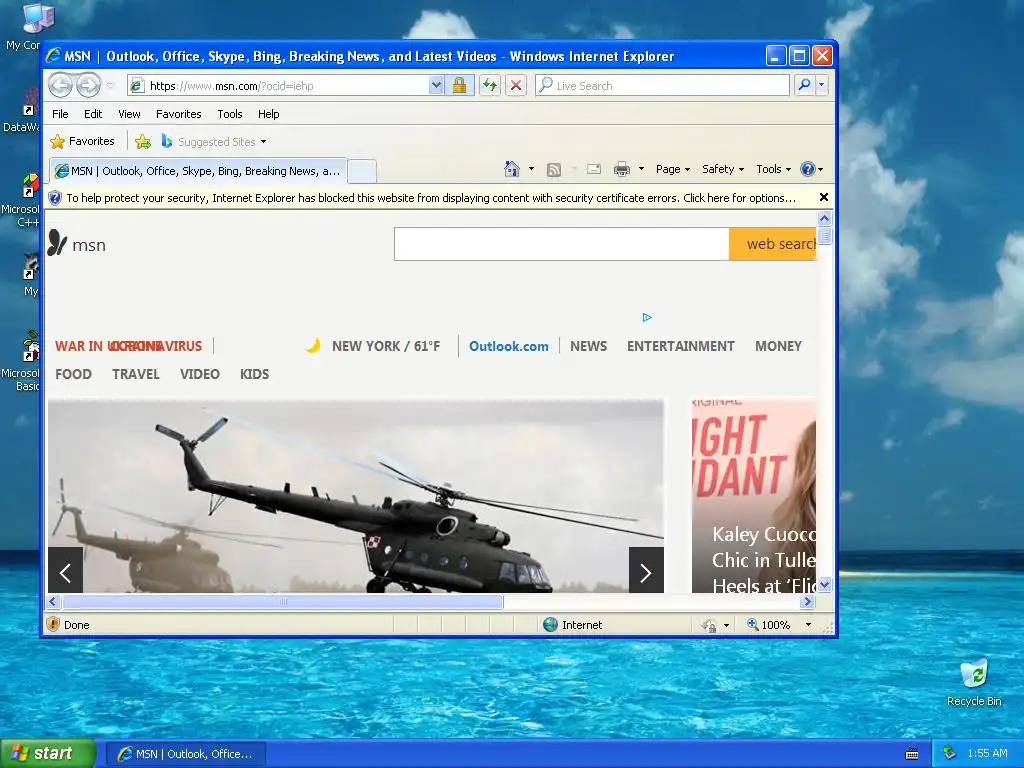This screenshot has width=1024, height=768.
Task: Open the TRAVEL section link
Action: 136,374
